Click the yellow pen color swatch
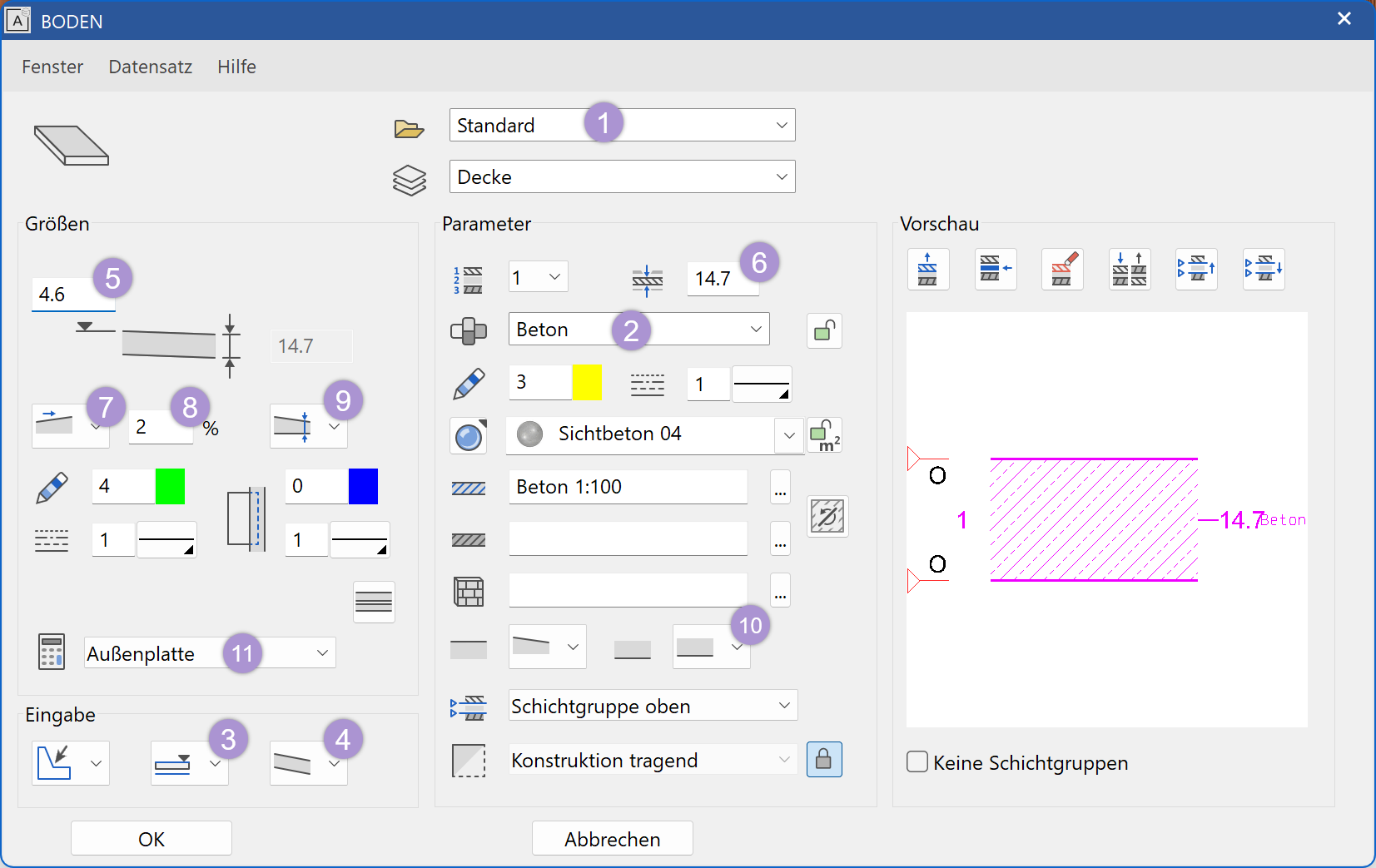The image size is (1376, 868). pyautogui.click(x=587, y=383)
